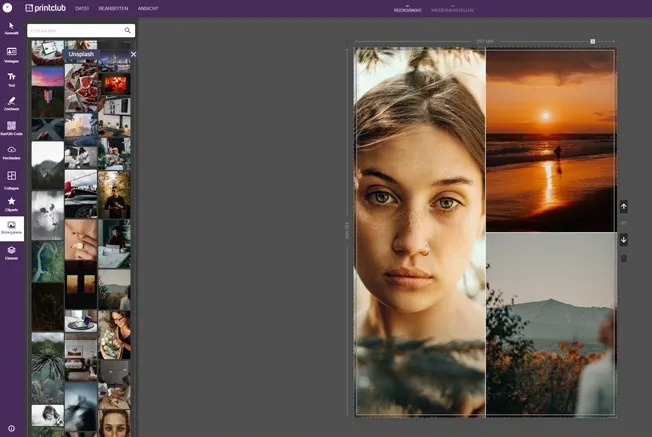Select the Auswahl pointer tool
The width and height of the screenshot is (652, 437).
tap(11, 28)
